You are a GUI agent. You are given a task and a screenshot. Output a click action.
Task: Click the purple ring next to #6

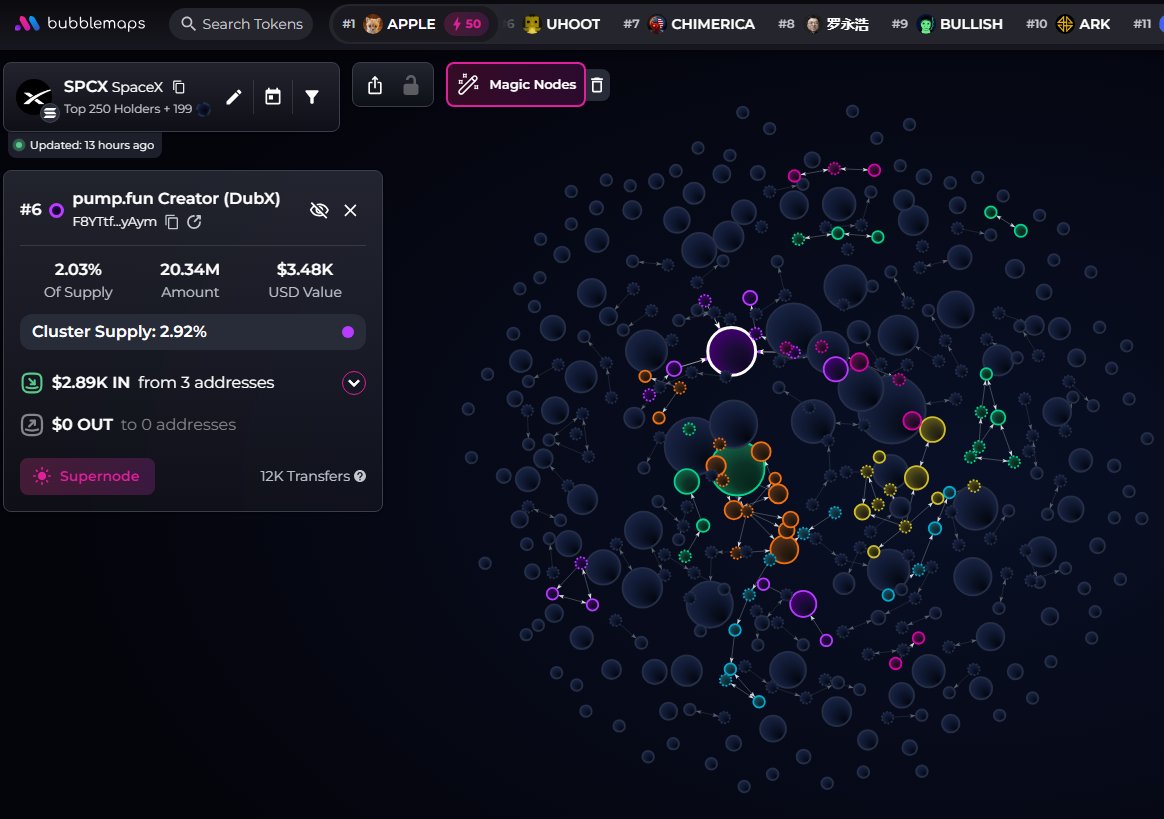pos(56,210)
